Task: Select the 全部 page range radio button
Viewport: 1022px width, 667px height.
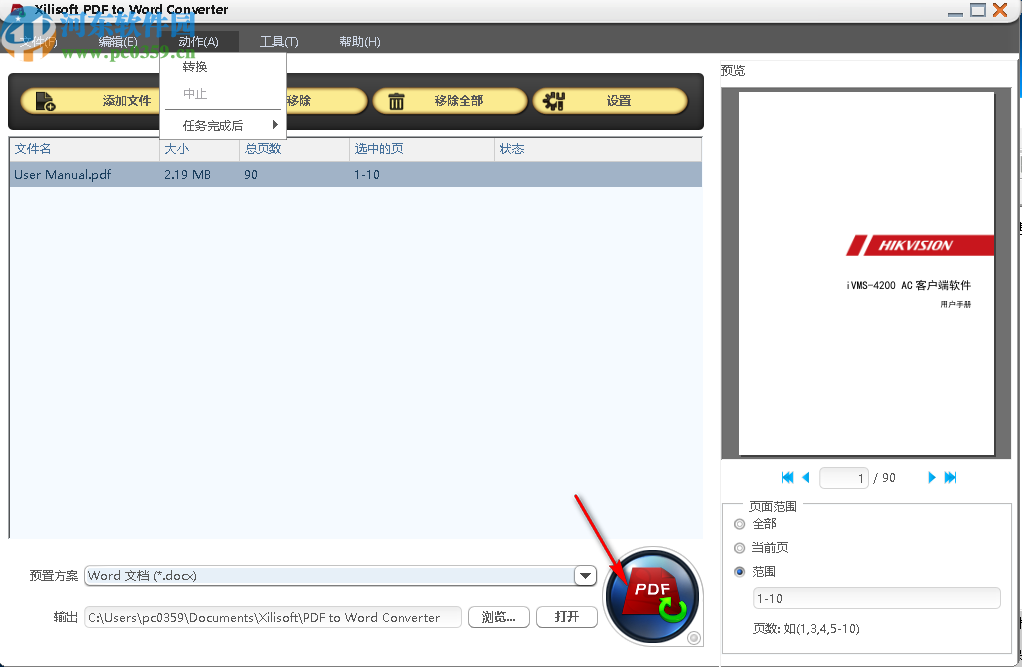Action: pyautogui.click(x=739, y=523)
